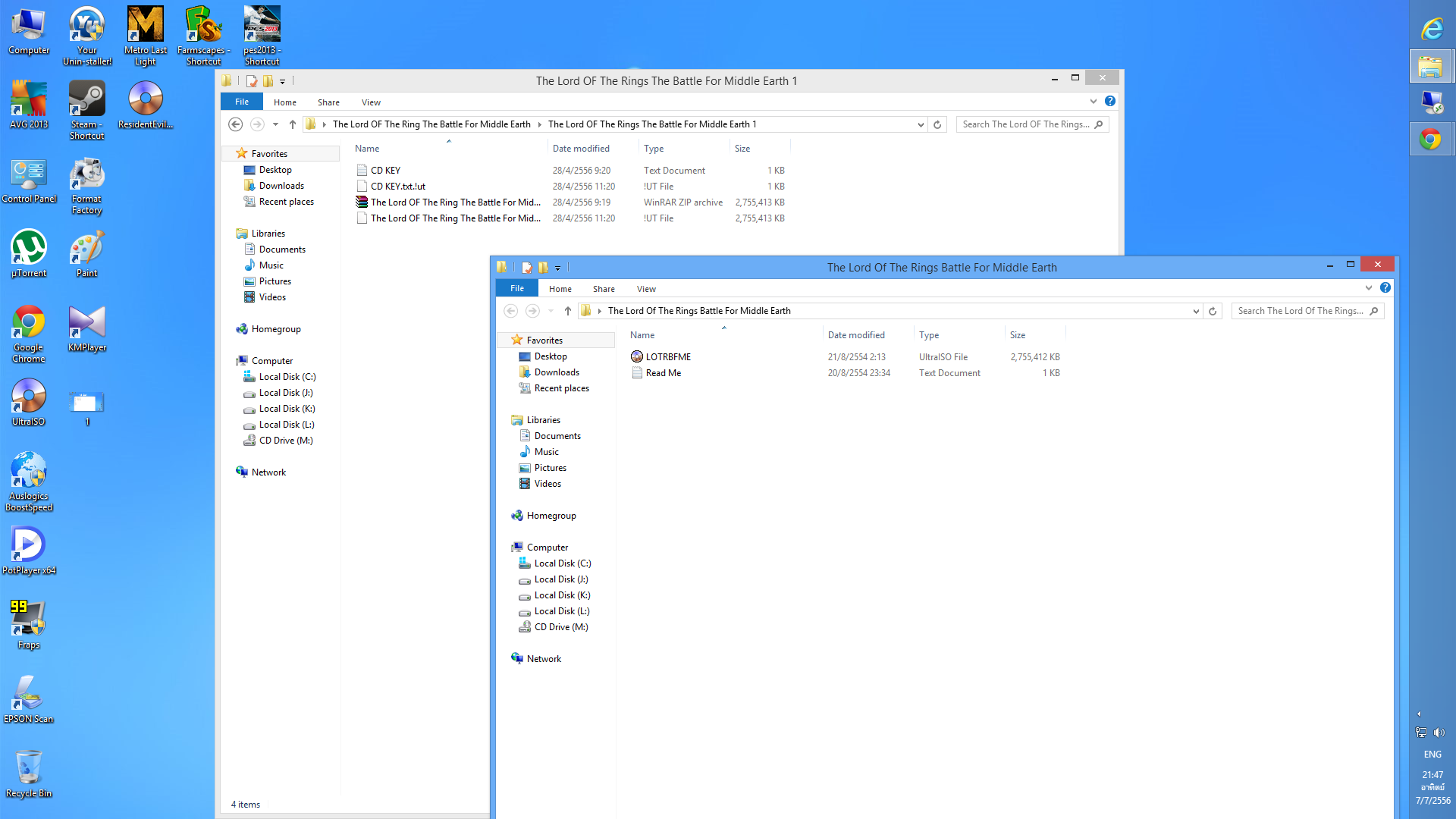Expand the ribbon in the front window
This screenshot has width=1456, height=819.
click(x=1369, y=288)
